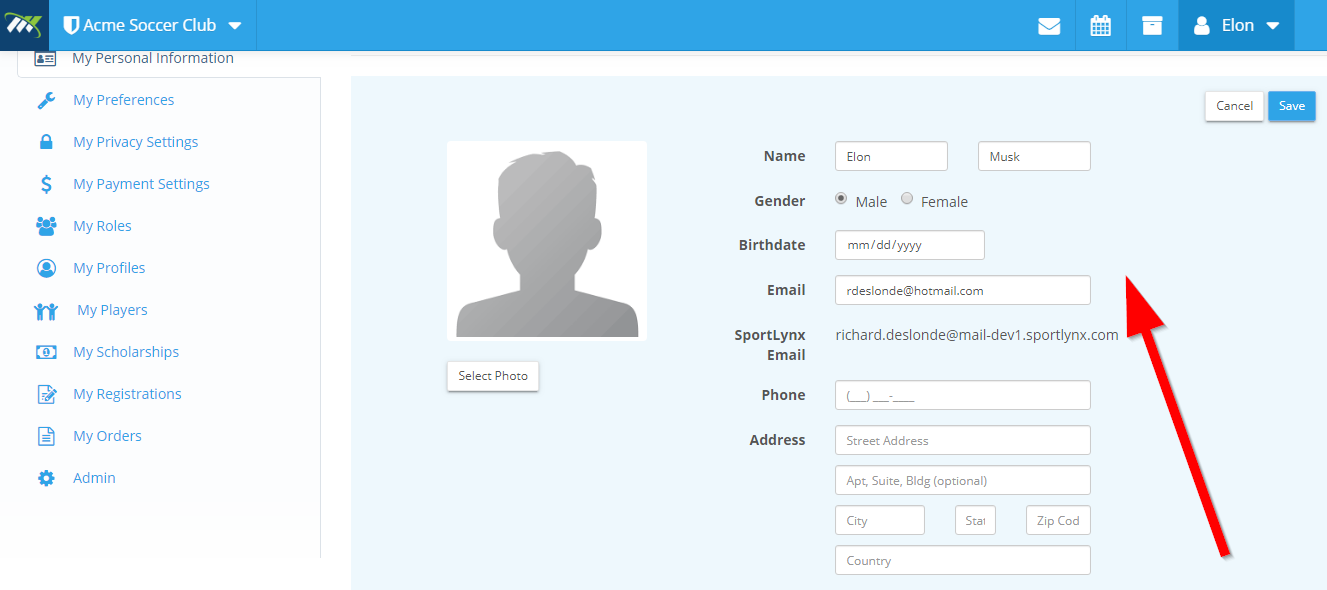Click the dollar icon for Payment Settings
This screenshot has width=1327, height=590.
(x=46, y=184)
